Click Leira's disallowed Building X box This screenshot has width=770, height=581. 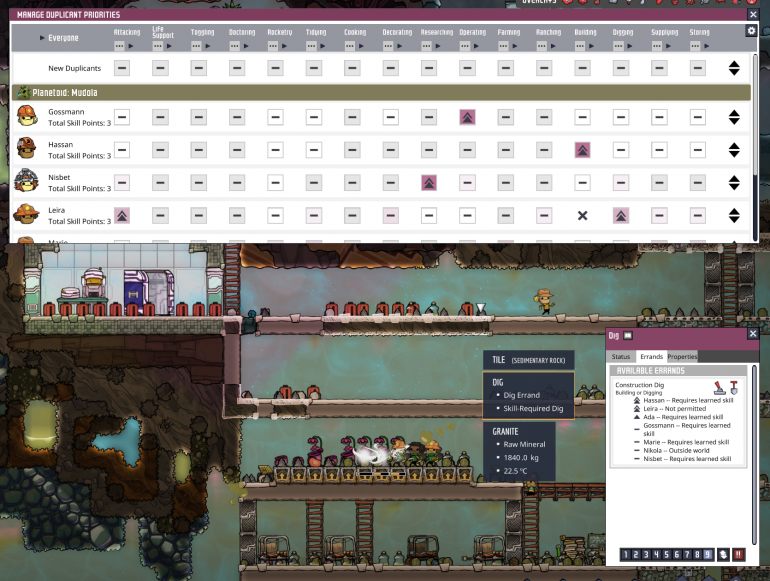582,215
